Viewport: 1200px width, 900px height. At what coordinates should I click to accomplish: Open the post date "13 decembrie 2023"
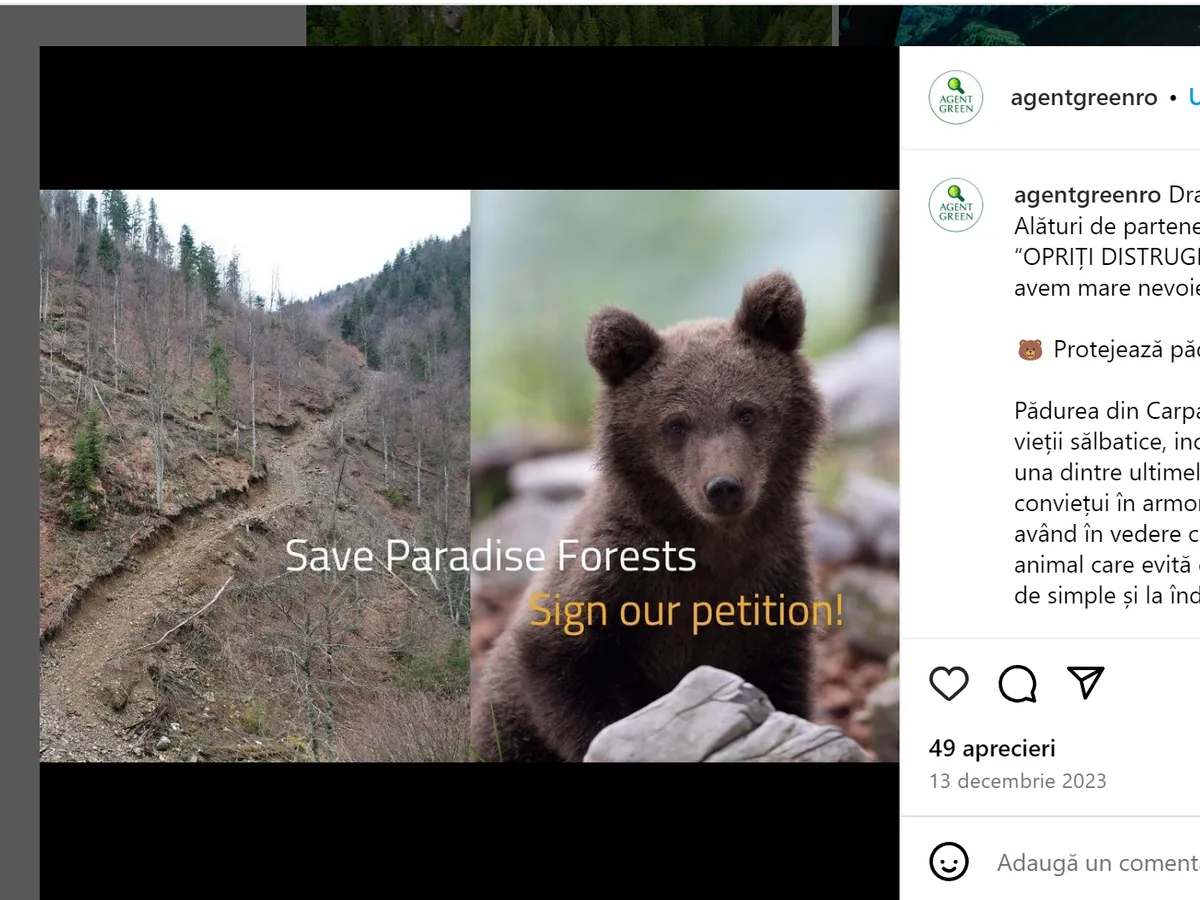click(1017, 781)
